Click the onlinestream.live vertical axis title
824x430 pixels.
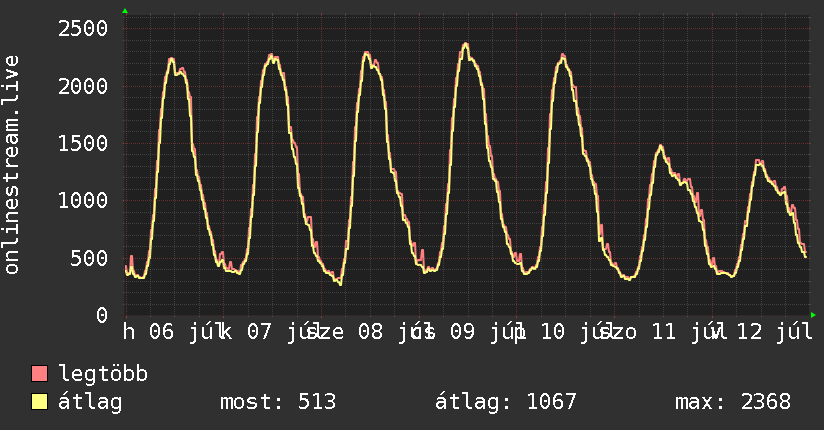coord(12,165)
